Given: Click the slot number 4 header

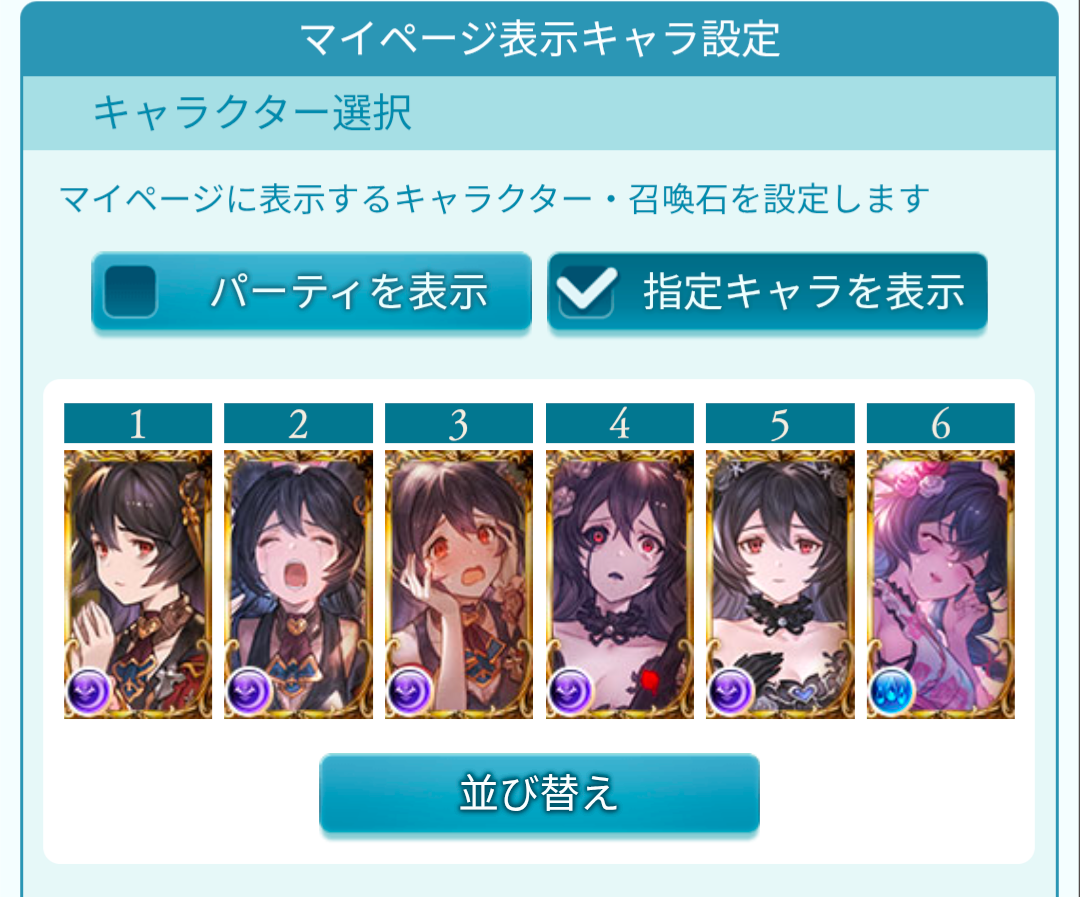Looking at the screenshot, I should (619, 423).
